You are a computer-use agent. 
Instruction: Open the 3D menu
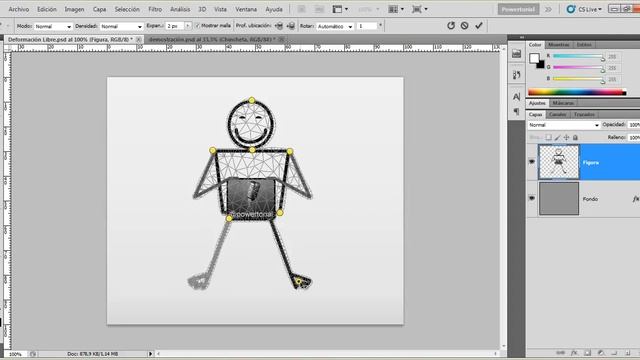(202, 9)
